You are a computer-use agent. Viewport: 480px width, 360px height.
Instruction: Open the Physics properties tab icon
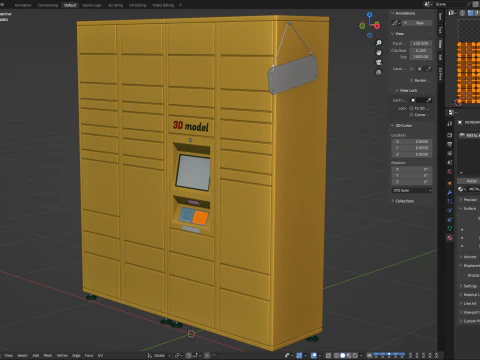coord(450,210)
